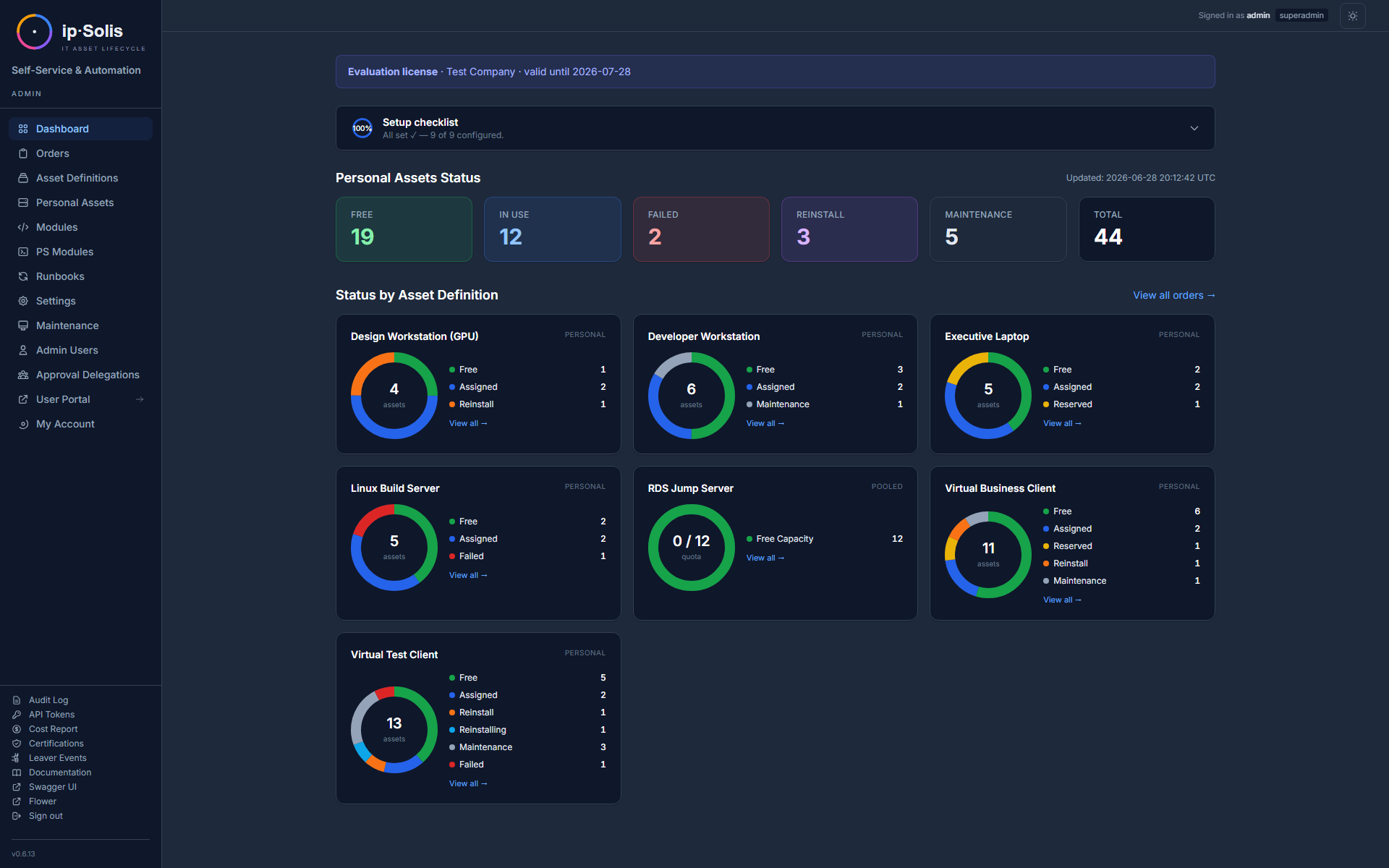This screenshot has width=1389, height=868.
Task: Click the Leaver Events icon
Action: (17, 758)
